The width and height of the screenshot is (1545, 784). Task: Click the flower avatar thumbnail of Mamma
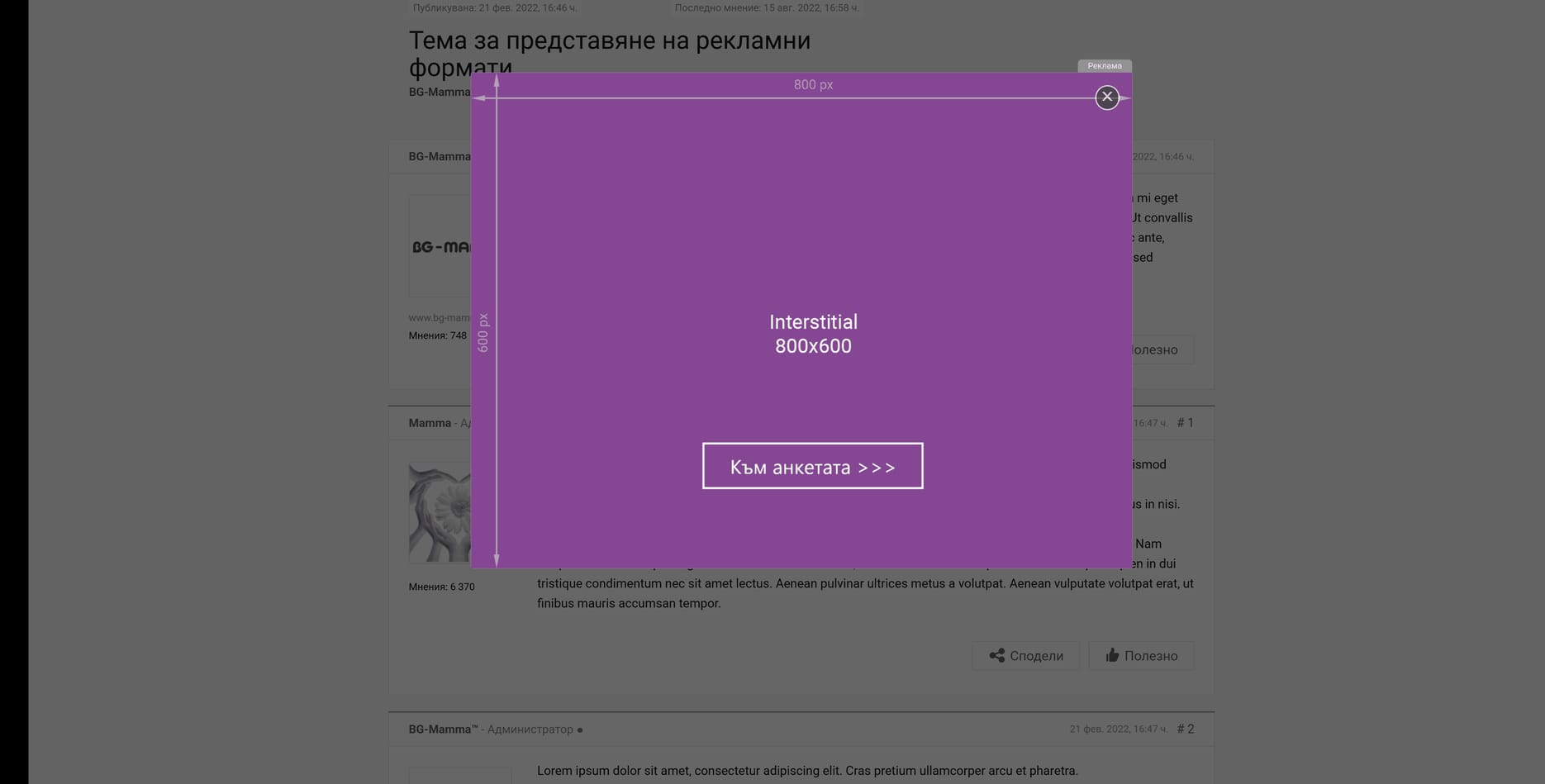[x=440, y=512]
